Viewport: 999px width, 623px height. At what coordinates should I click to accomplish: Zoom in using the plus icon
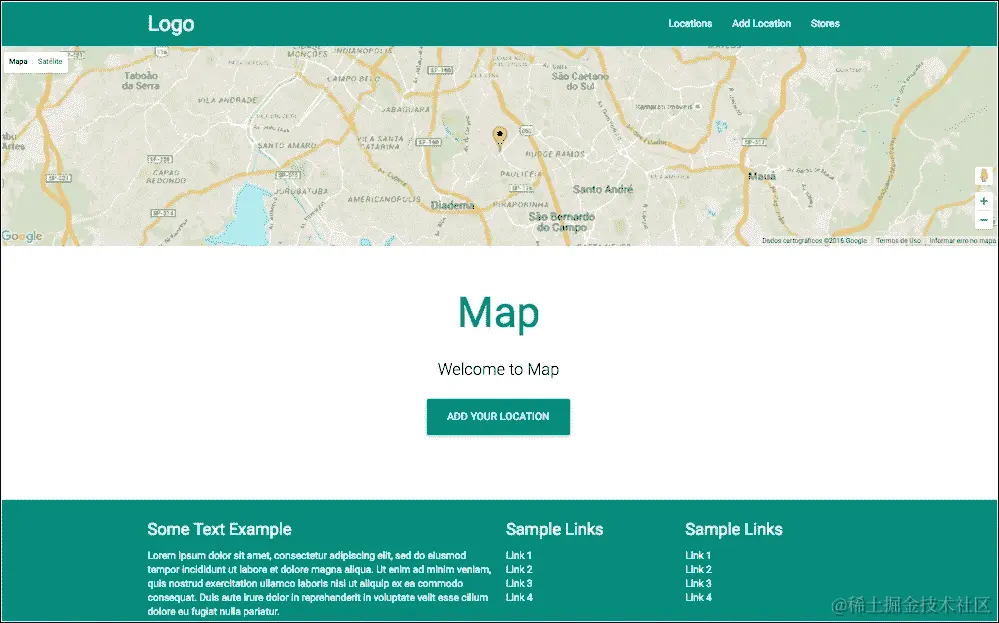click(983, 200)
